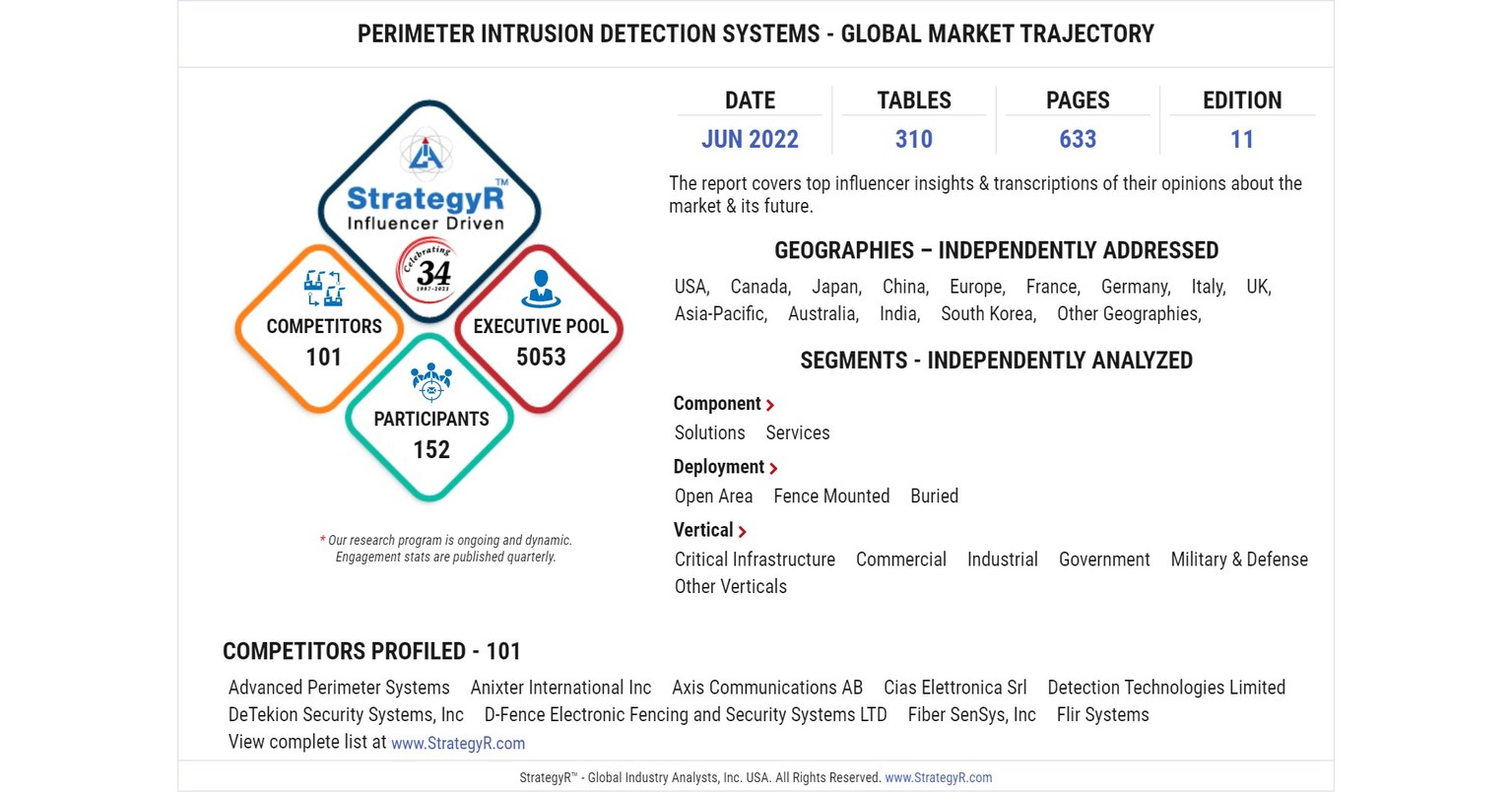Click the PAGES column header
The height and width of the screenshot is (792, 1512).
coord(1078,100)
